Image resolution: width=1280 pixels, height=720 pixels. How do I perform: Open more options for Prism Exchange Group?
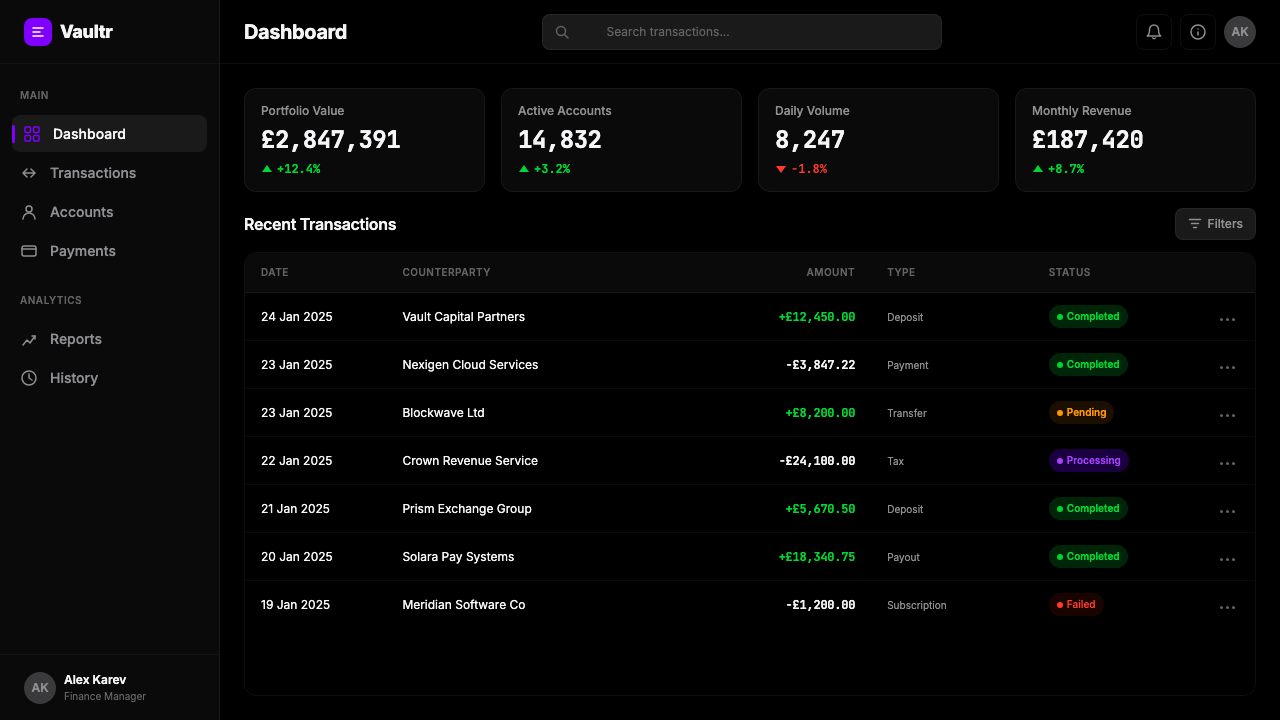click(x=1228, y=511)
